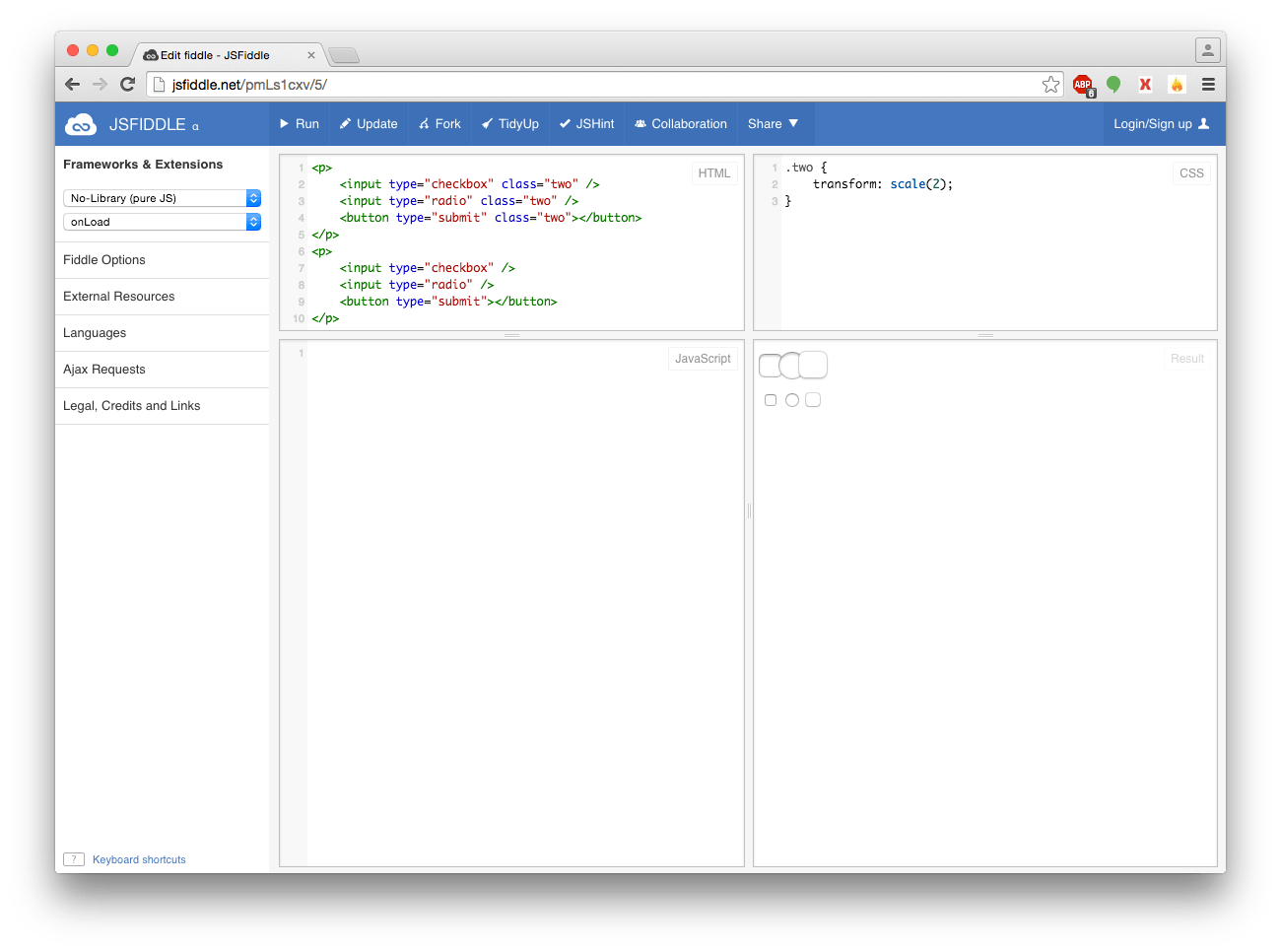Expand the Share dropdown
This screenshot has height=952, width=1281.
(x=775, y=123)
